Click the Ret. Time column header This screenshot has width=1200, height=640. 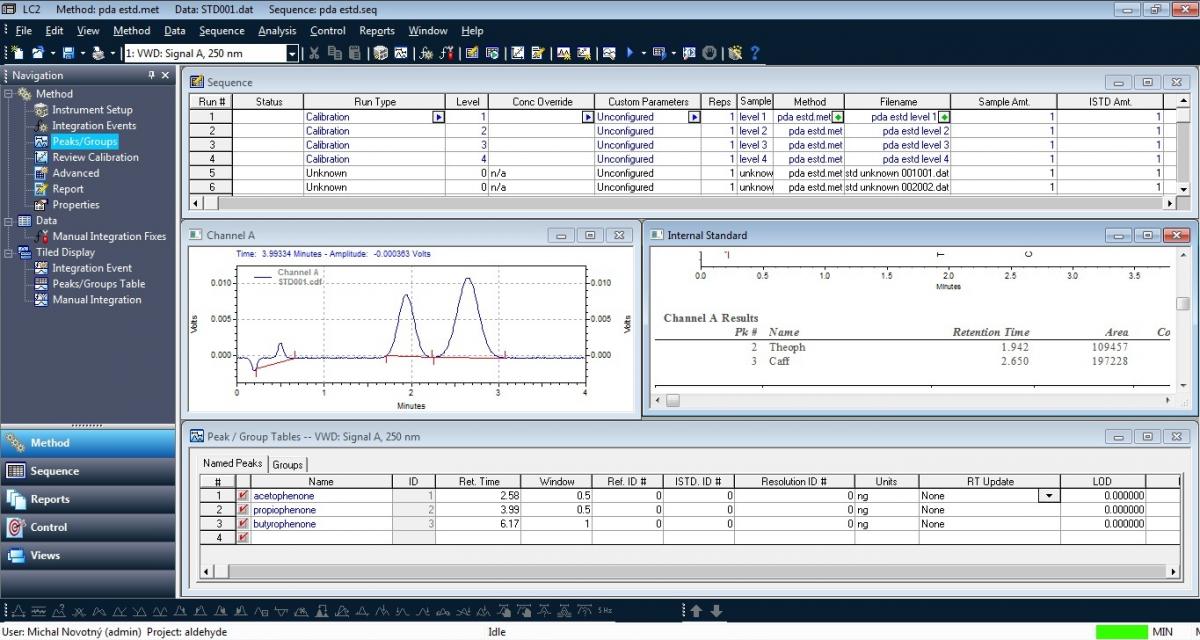point(478,482)
